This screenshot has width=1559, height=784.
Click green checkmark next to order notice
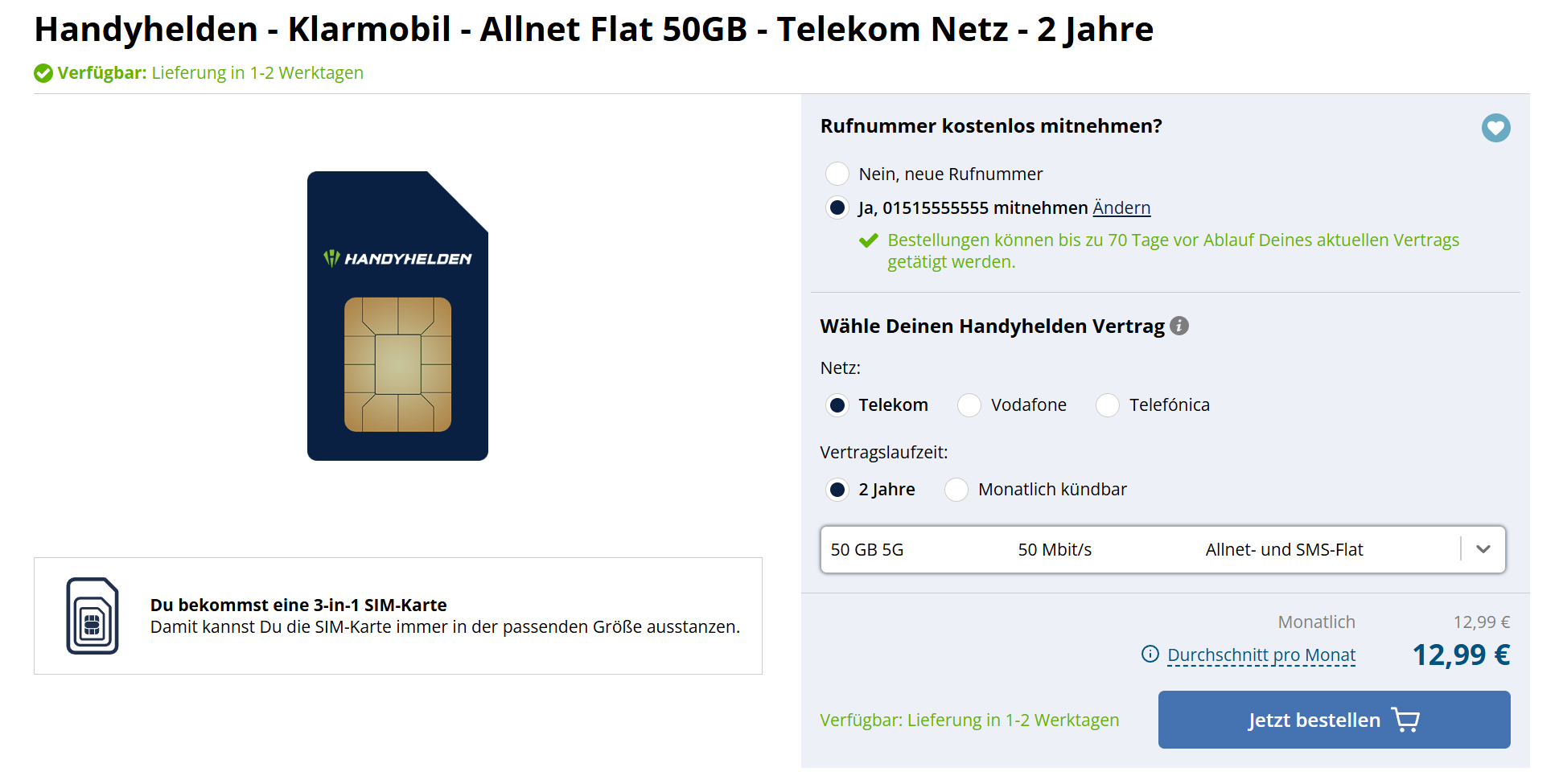click(868, 240)
